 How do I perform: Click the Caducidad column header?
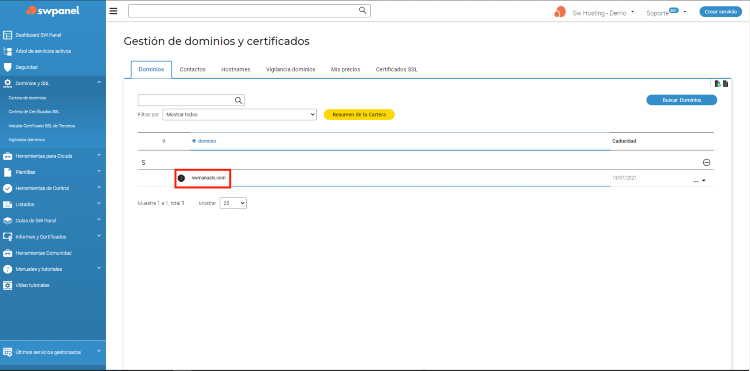[x=624, y=141]
